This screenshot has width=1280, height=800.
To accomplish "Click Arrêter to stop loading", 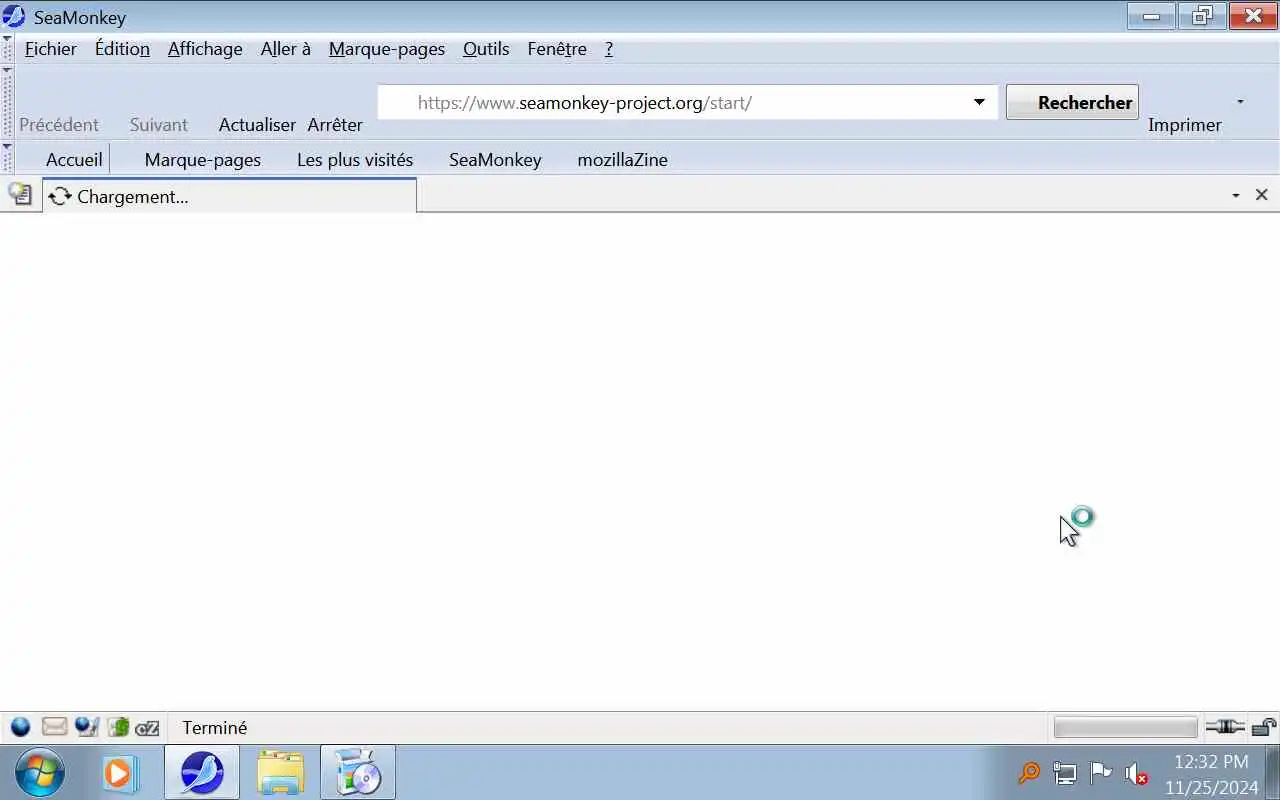I will (335, 124).
